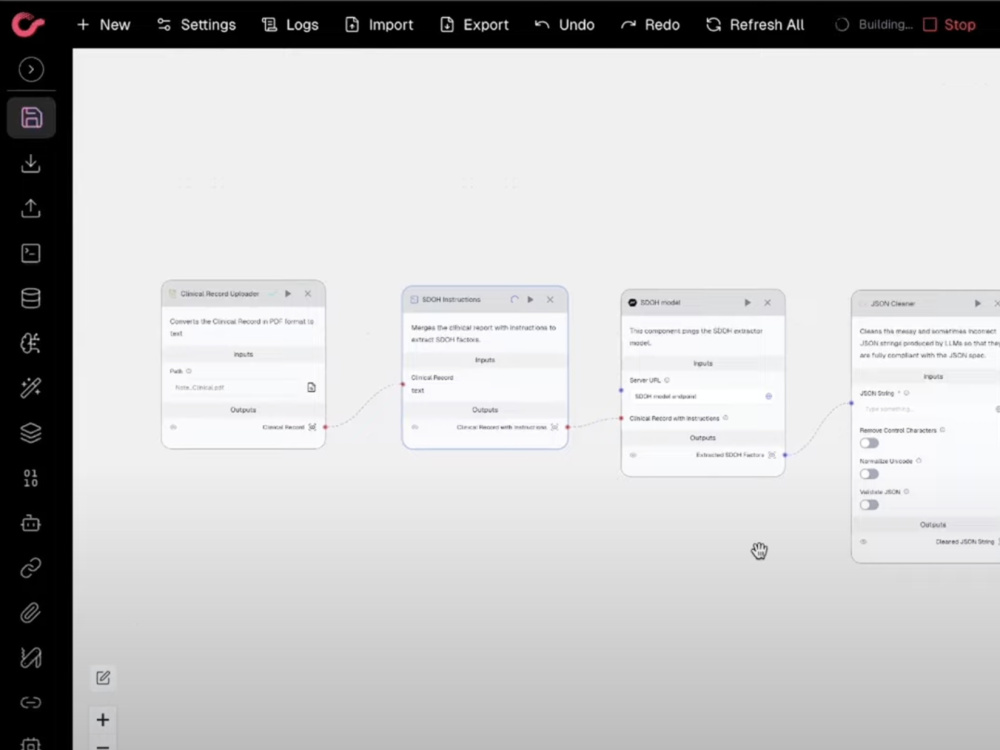Click Extracted SDOH Factors output port dot
The width and height of the screenshot is (1000, 750).
pos(785,455)
